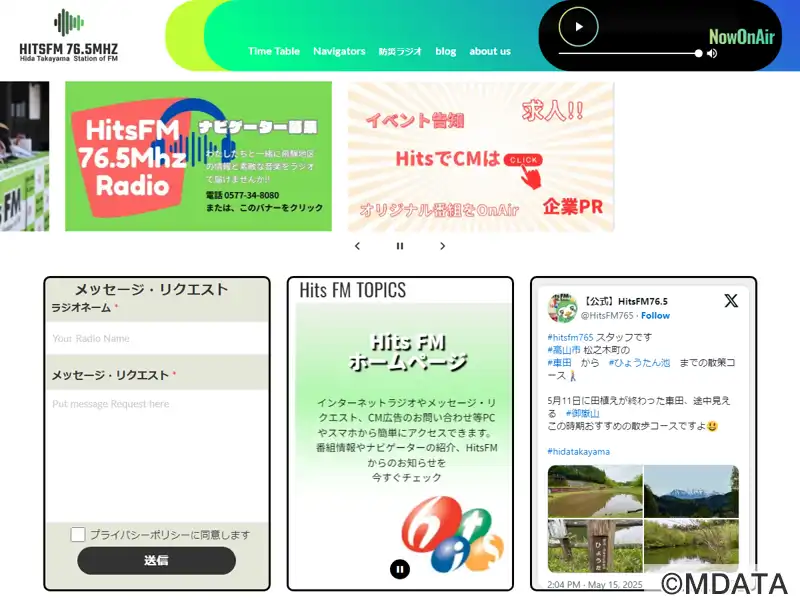
Task: Go to the Navigators page
Action: (339, 51)
